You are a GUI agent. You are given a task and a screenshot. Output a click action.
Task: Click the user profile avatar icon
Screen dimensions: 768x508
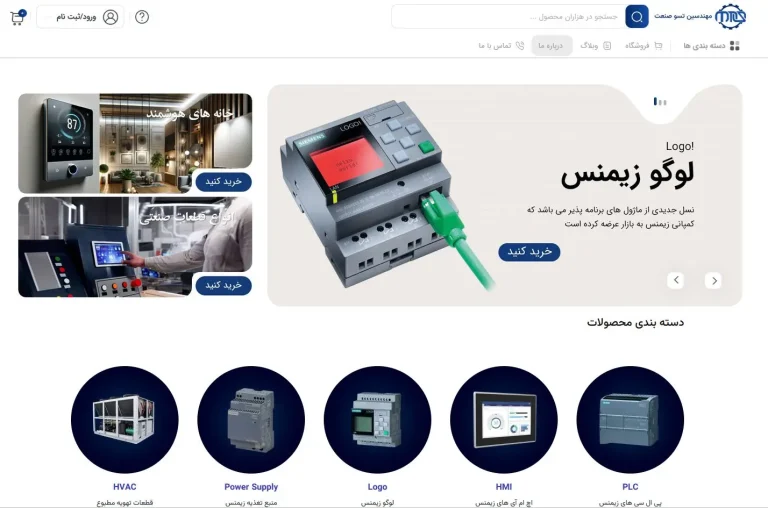(111, 17)
